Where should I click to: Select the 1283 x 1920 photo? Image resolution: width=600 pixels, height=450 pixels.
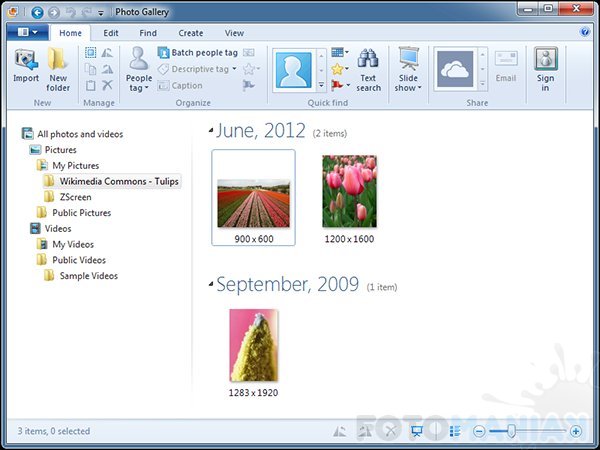click(254, 345)
